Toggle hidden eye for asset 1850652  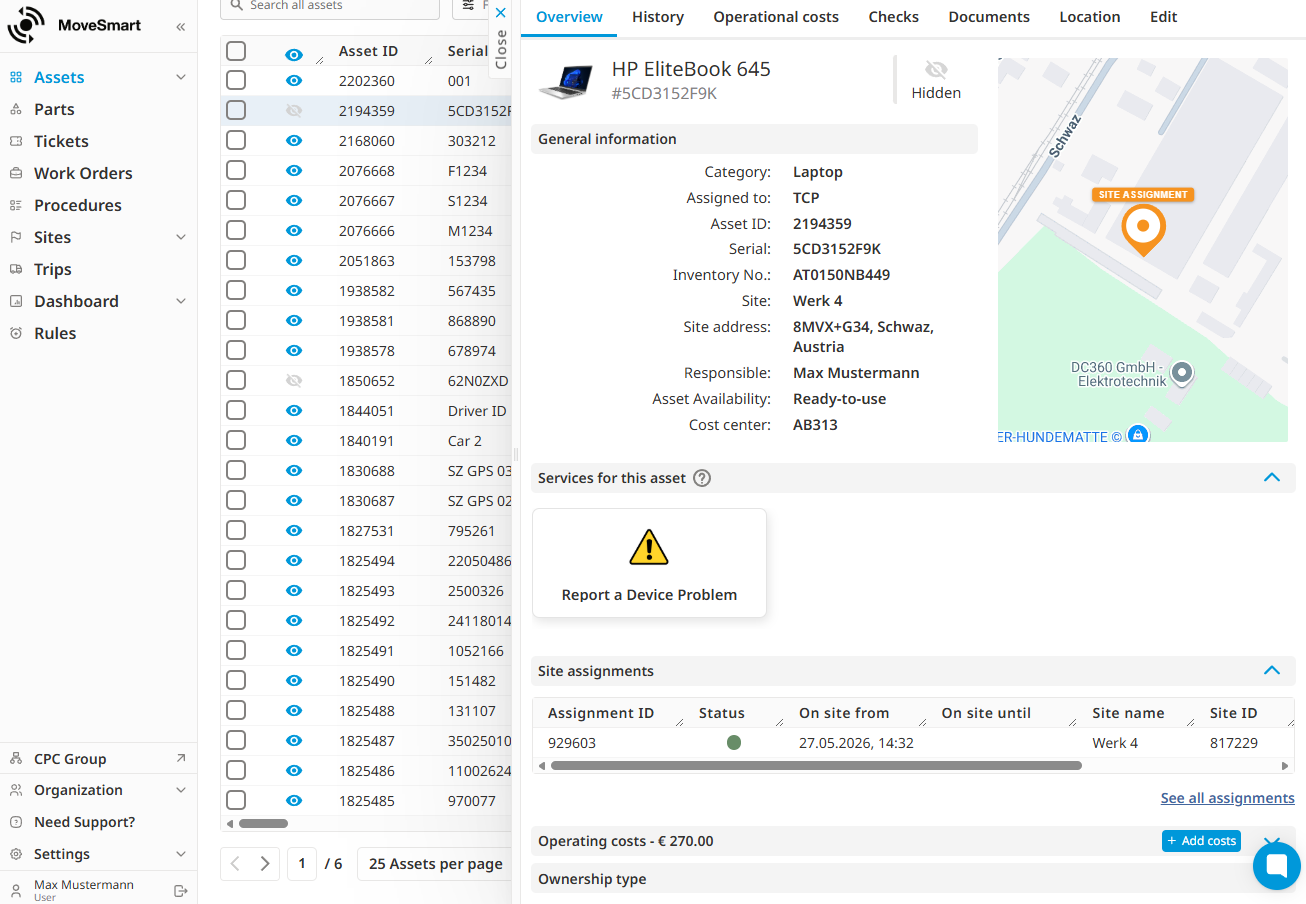pyautogui.click(x=294, y=381)
